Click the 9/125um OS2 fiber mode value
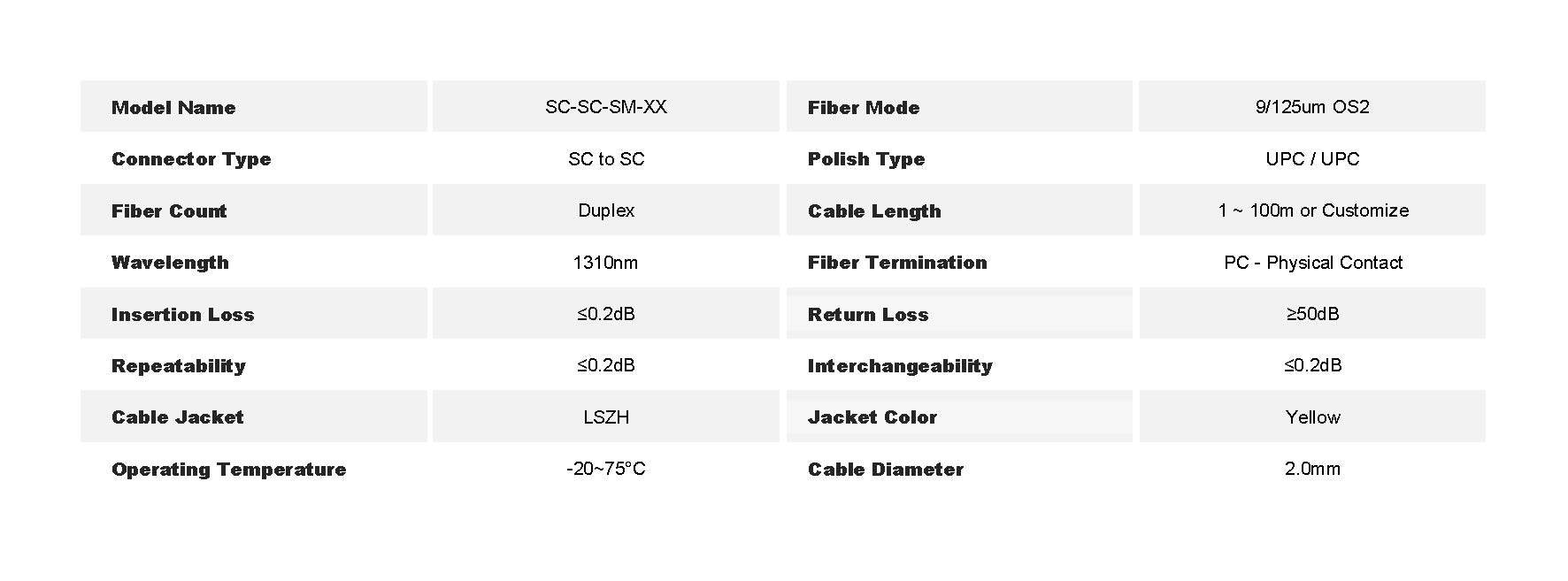This screenshot has width=1568, height=581. click(x=1312, y=107)
